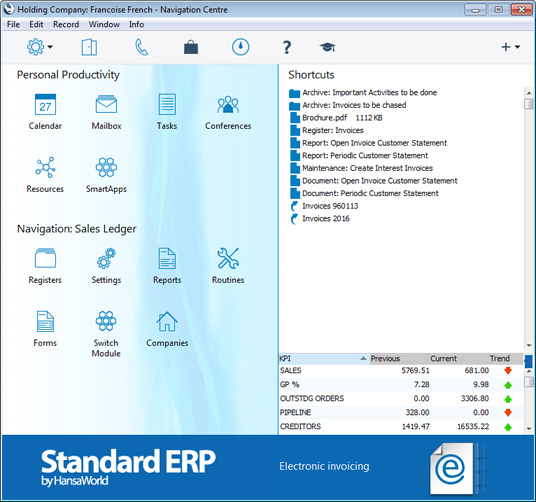The height and width of the screenshot is (502, 536).
Task: Click the graduation cap icon
Action: (x=327, y=47)
